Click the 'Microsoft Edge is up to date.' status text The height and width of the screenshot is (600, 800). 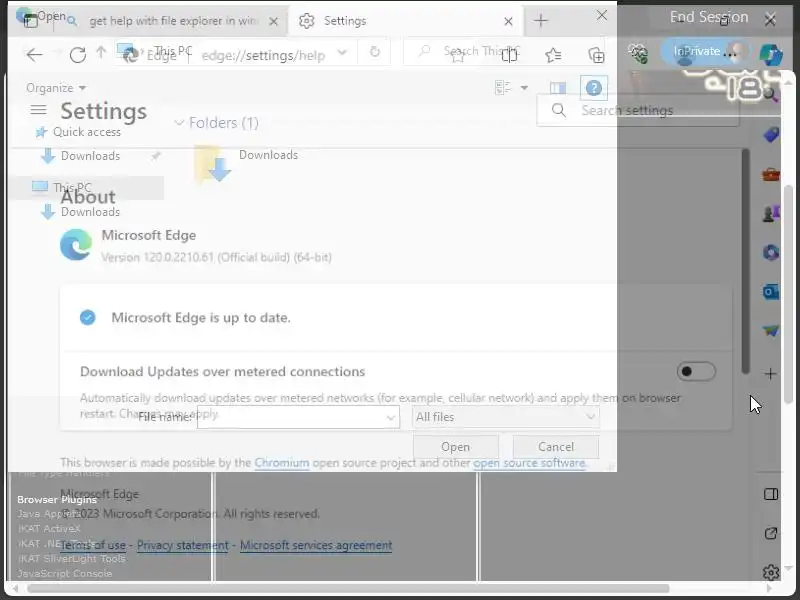[x=201, y=318]
